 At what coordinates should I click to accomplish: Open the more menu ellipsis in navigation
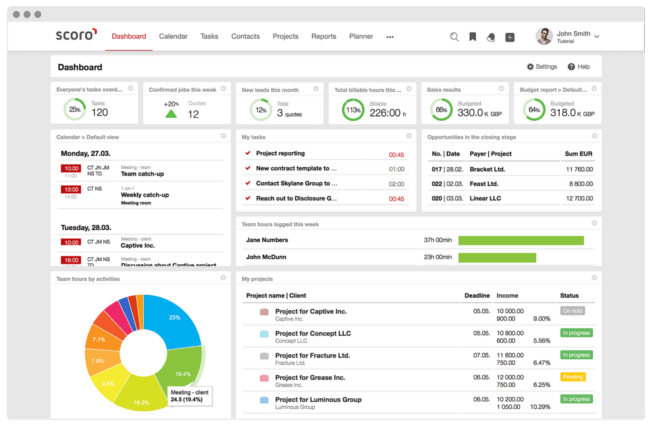(390, 37)
